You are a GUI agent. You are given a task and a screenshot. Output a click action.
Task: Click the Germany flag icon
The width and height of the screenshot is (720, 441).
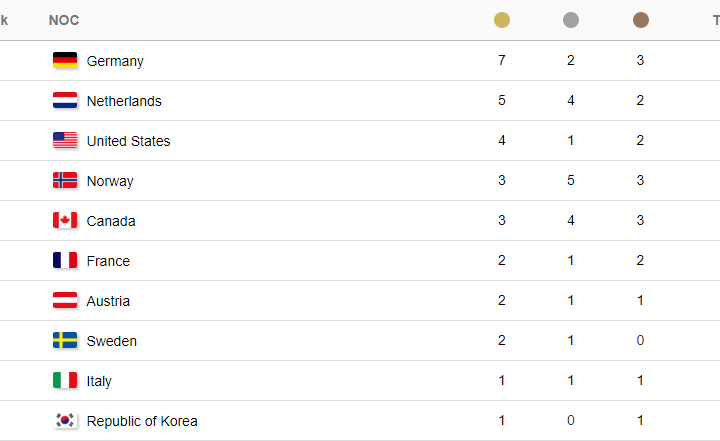65,60
